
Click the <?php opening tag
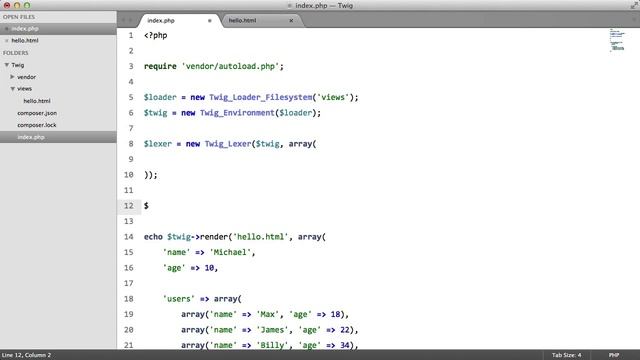click(156, 35)
